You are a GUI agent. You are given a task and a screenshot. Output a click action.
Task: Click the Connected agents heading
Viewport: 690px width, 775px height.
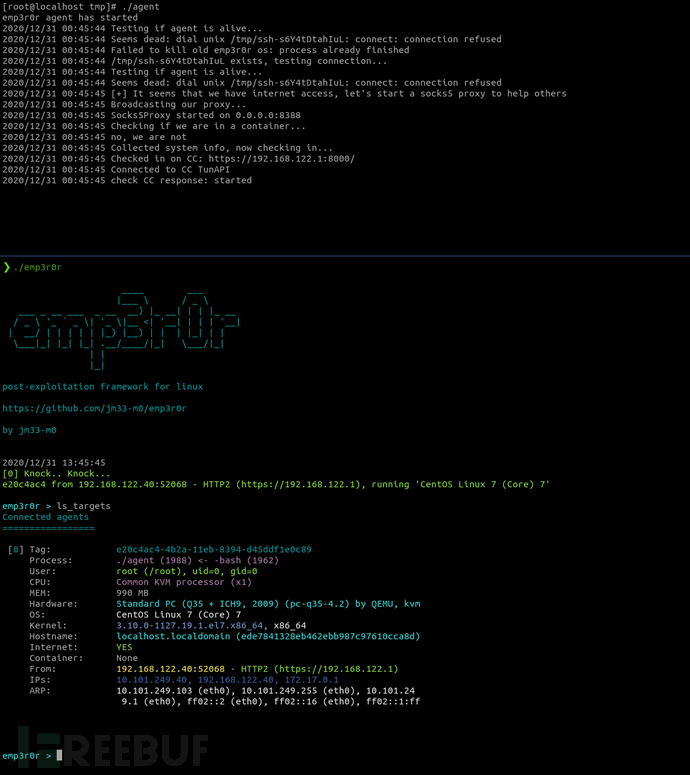[45, 517]
